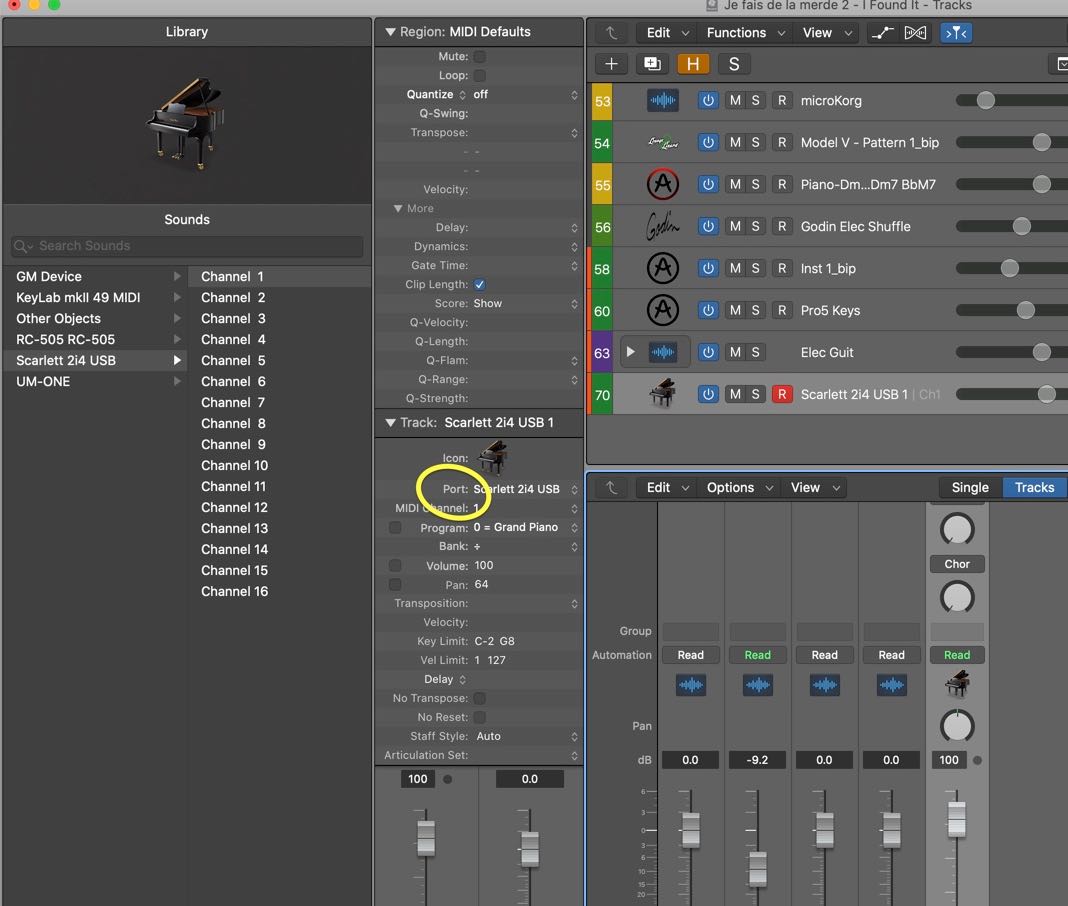Image resolution: width=1068 pixels, height=906 pixels.
Task: Click the Godin Elec Shuffle track icon
Action: coord(662,227)
